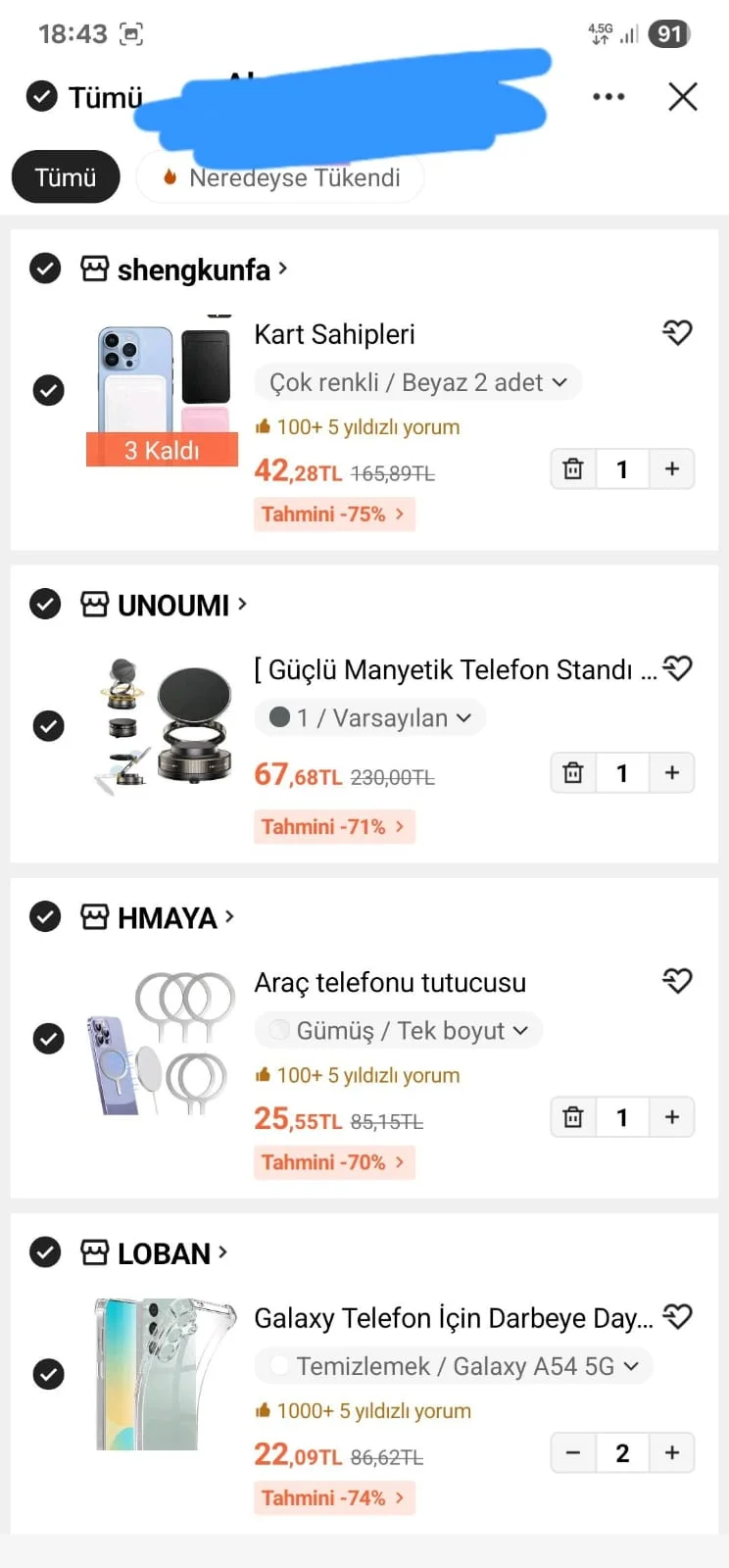Decrease Galaxy case quantity with minus
This screenshot has height=1568, width=729.
[574, 1453]
